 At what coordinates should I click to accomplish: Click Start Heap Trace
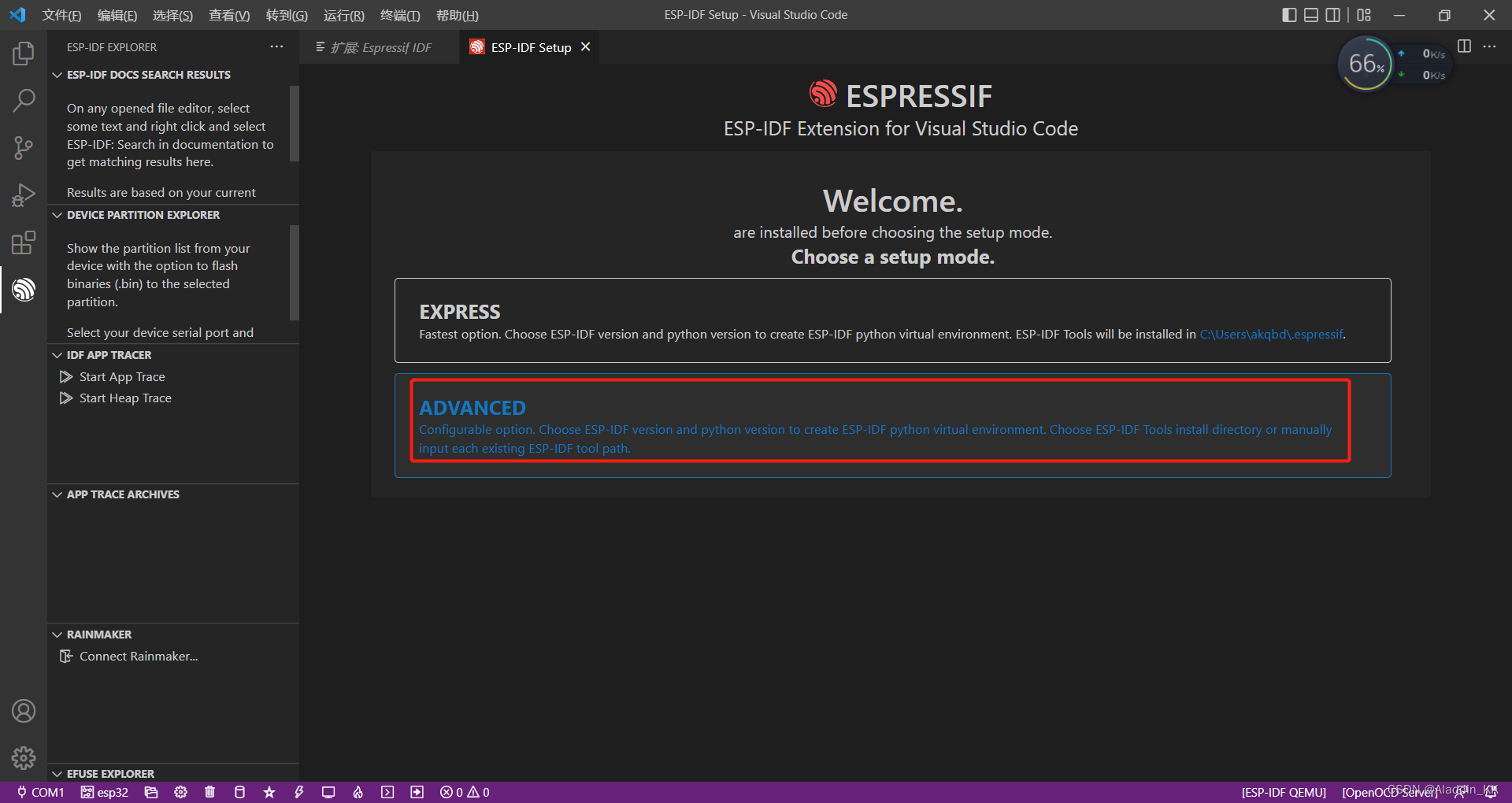pyautogui.click(x=125, y=398)
